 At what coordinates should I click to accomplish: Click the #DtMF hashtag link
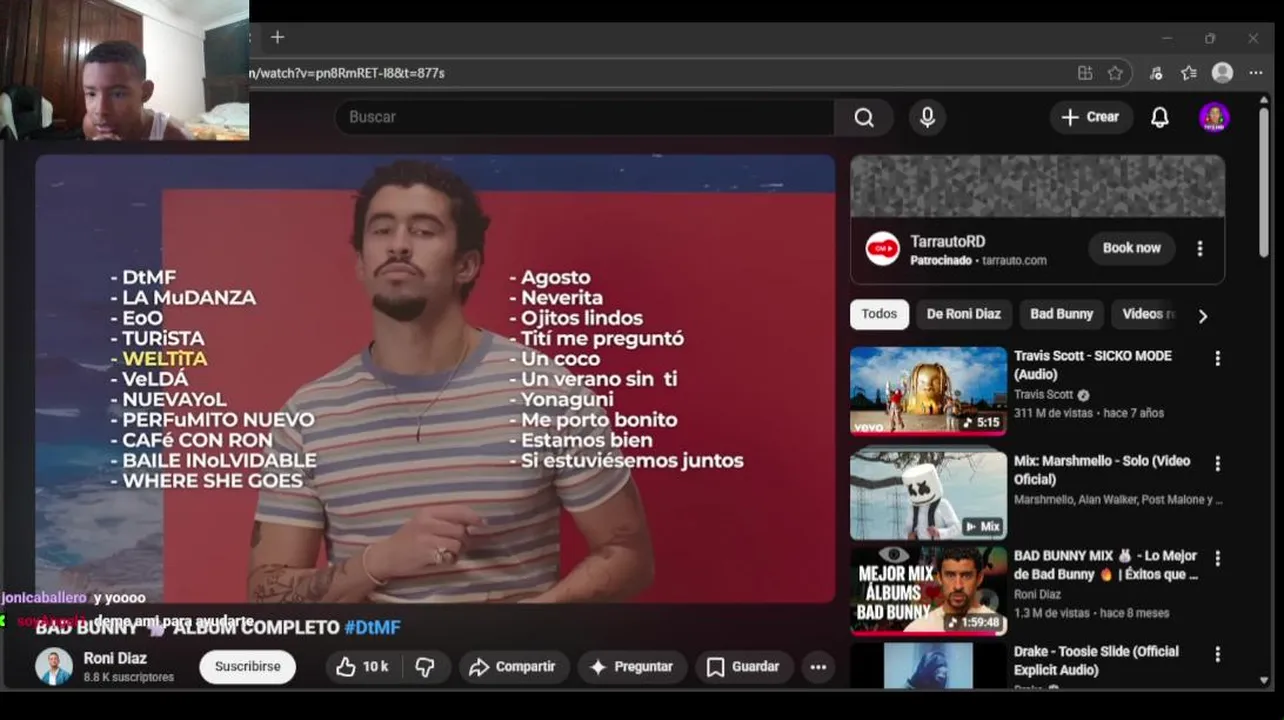coord(372,628)
